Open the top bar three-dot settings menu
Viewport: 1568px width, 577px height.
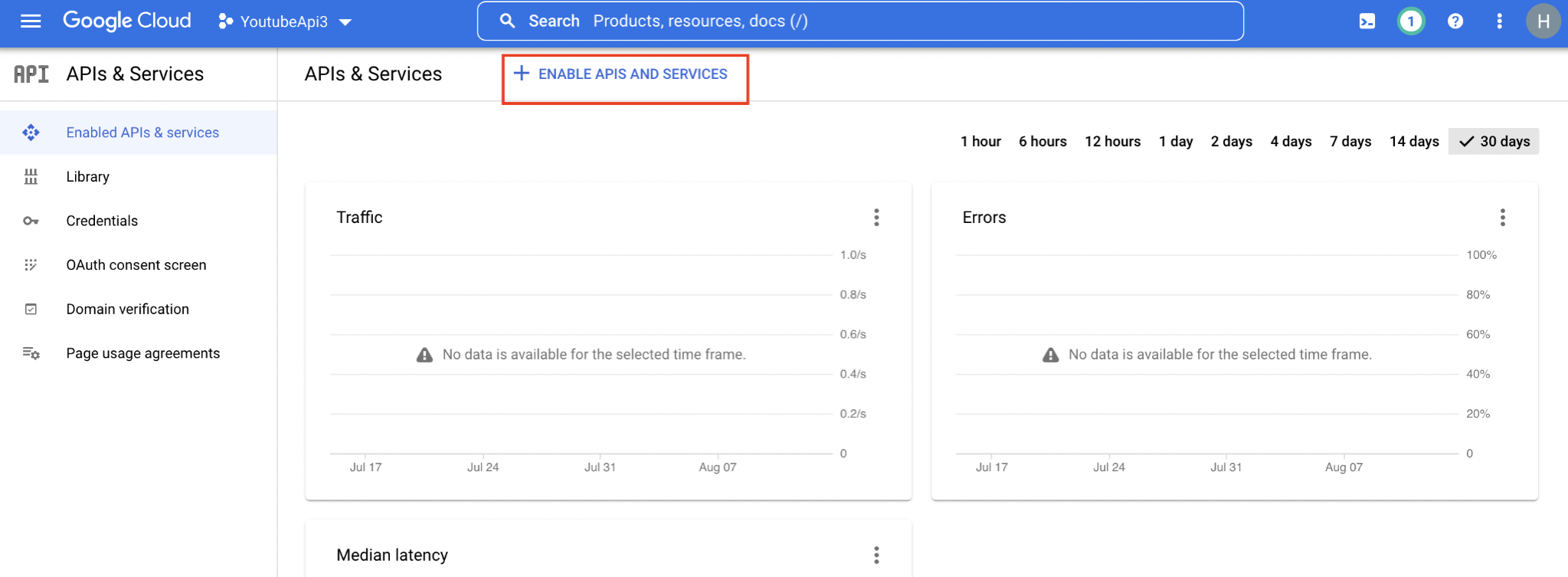pyautogui.click(x=1499, y=21)
